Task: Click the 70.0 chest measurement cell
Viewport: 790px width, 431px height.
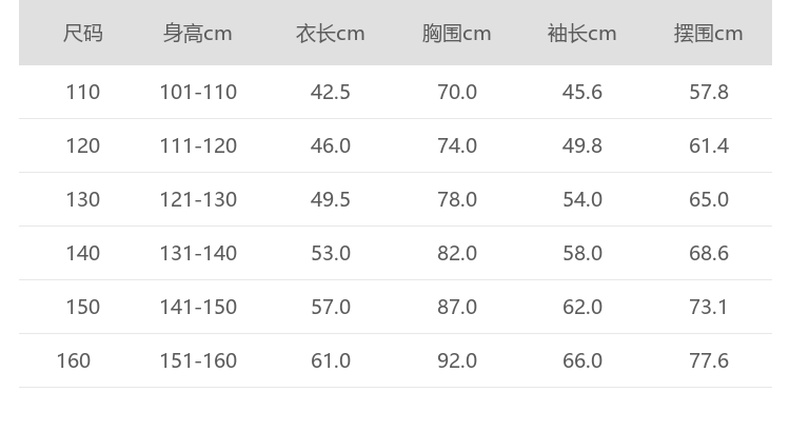Action: coord(457,92)
